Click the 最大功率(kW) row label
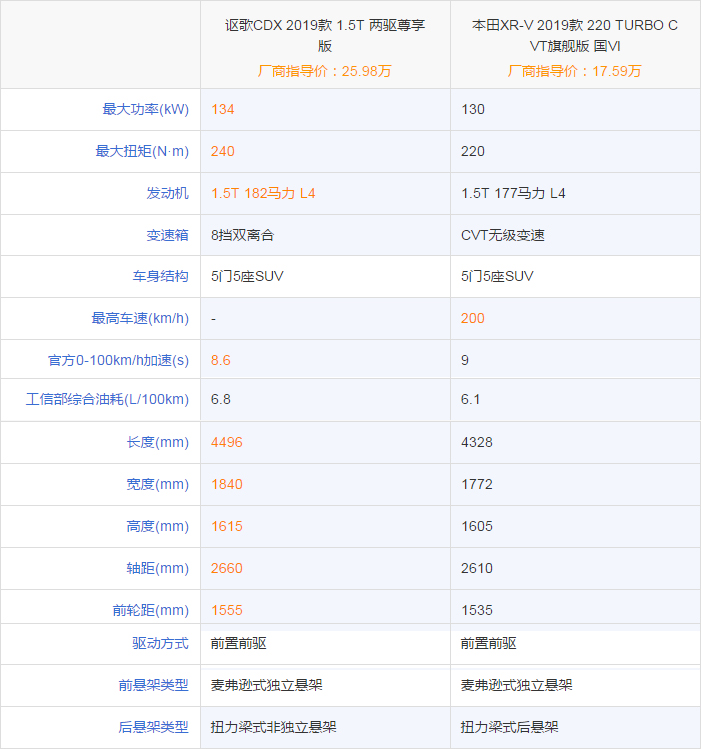The image size is (701, 749). (x=146, y=109)
